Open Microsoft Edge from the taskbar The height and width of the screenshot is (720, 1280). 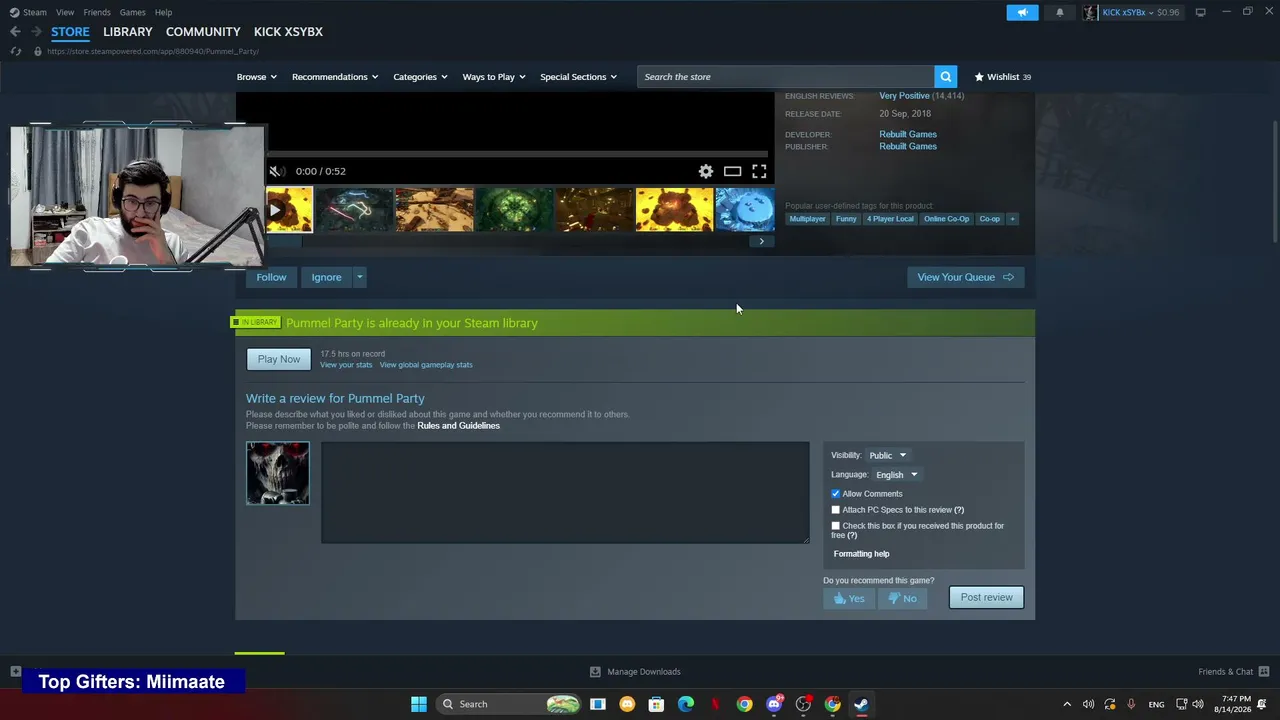(x=686, y=704)
